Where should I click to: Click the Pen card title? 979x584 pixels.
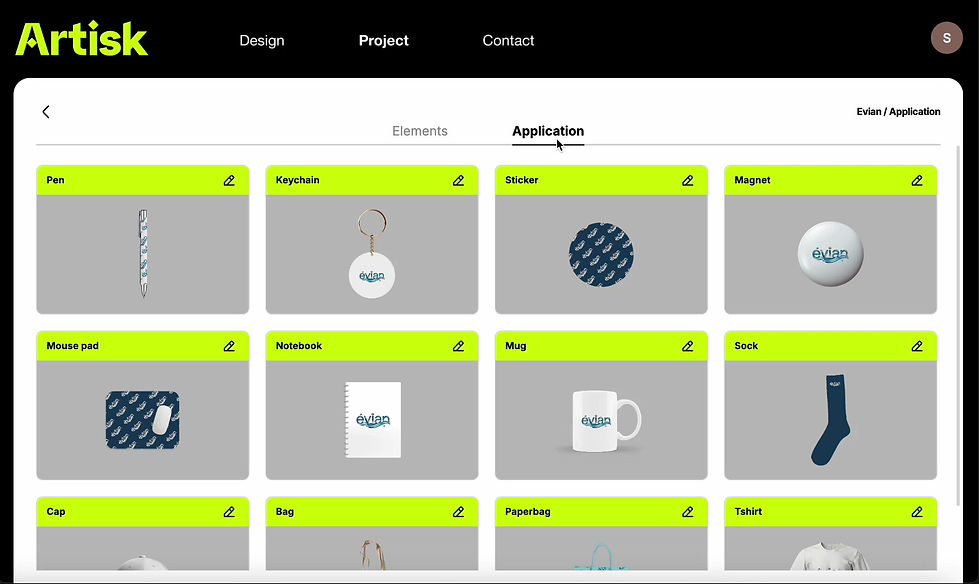point(56,180)
